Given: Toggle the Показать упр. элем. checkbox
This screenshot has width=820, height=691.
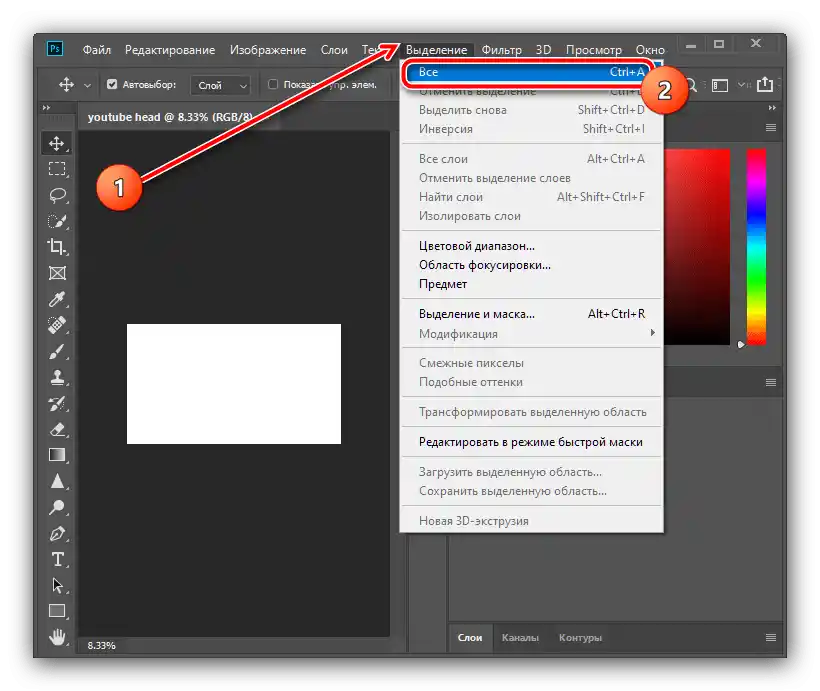Looking at the screenshot, I should tap(273, 84).
